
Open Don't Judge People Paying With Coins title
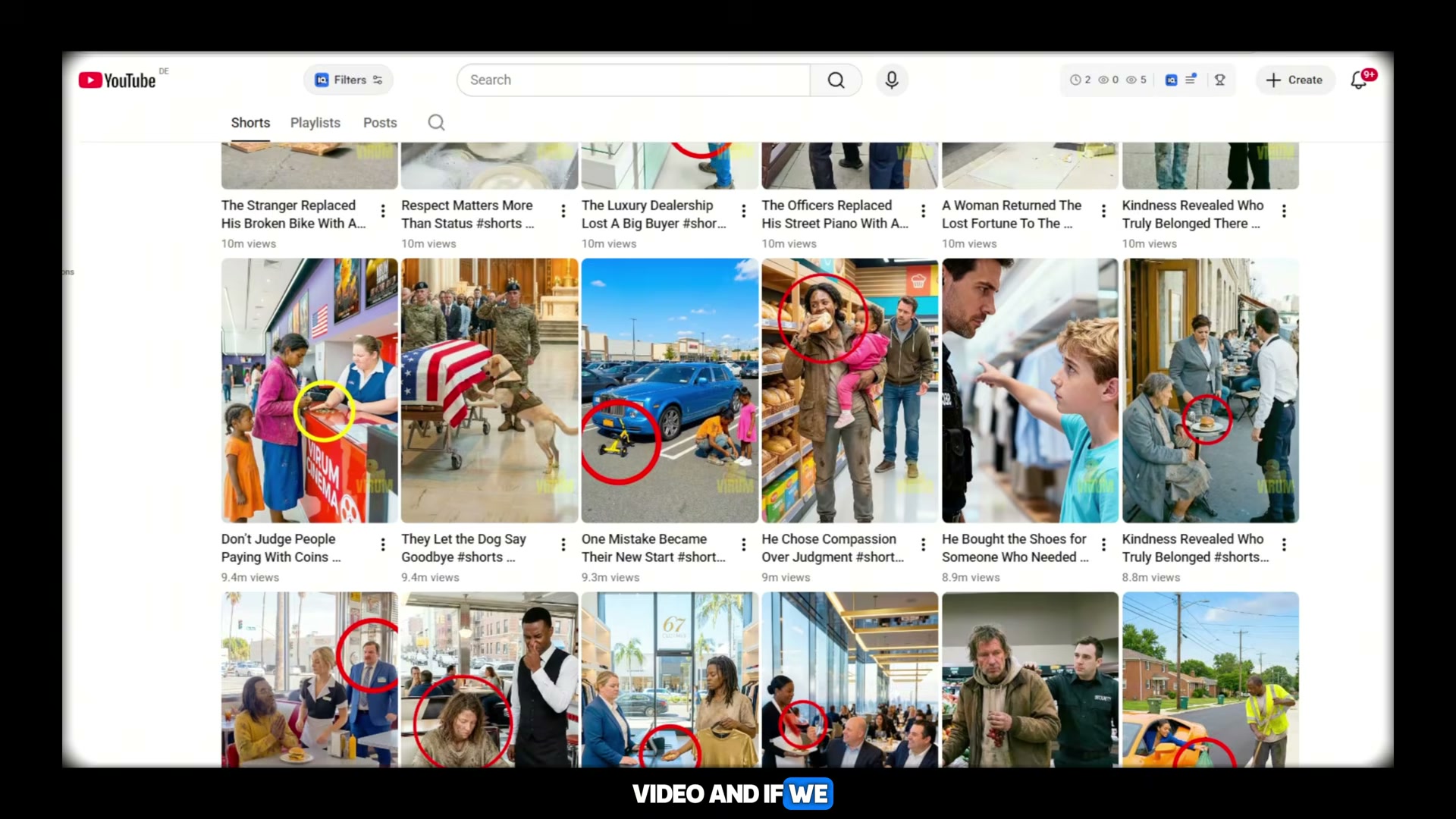coord(281,548)
